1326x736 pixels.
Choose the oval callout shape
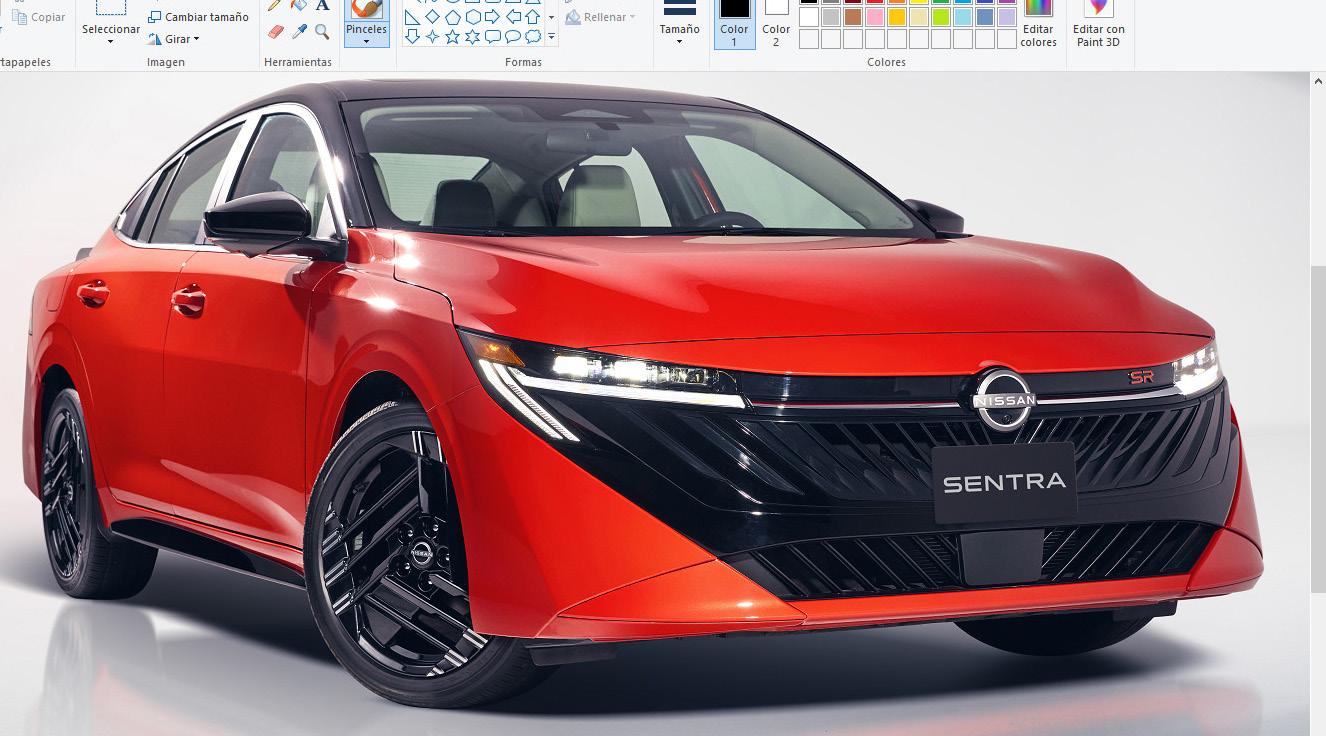512,37
